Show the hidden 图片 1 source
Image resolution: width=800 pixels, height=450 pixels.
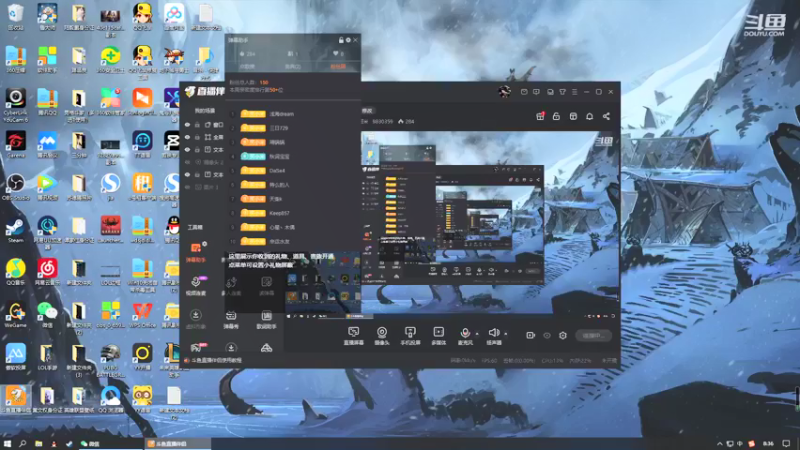pos(187,187)
